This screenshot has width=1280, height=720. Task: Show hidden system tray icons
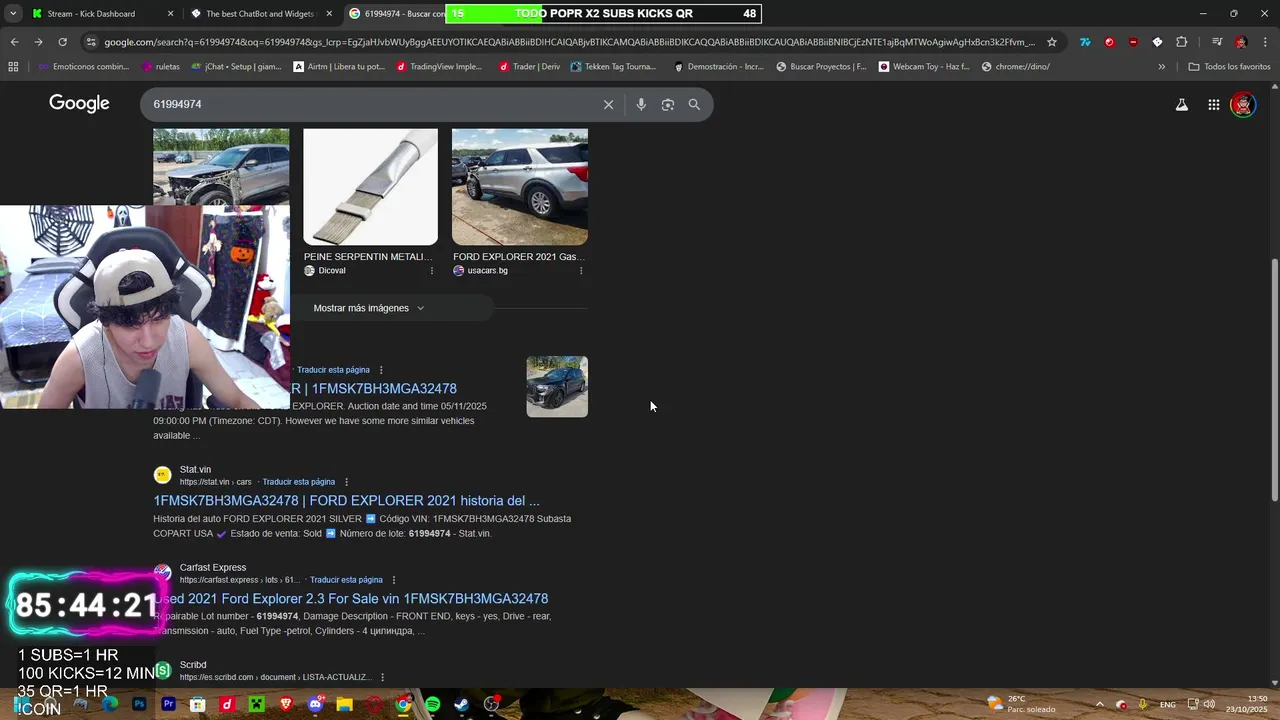coord(1099,704)
